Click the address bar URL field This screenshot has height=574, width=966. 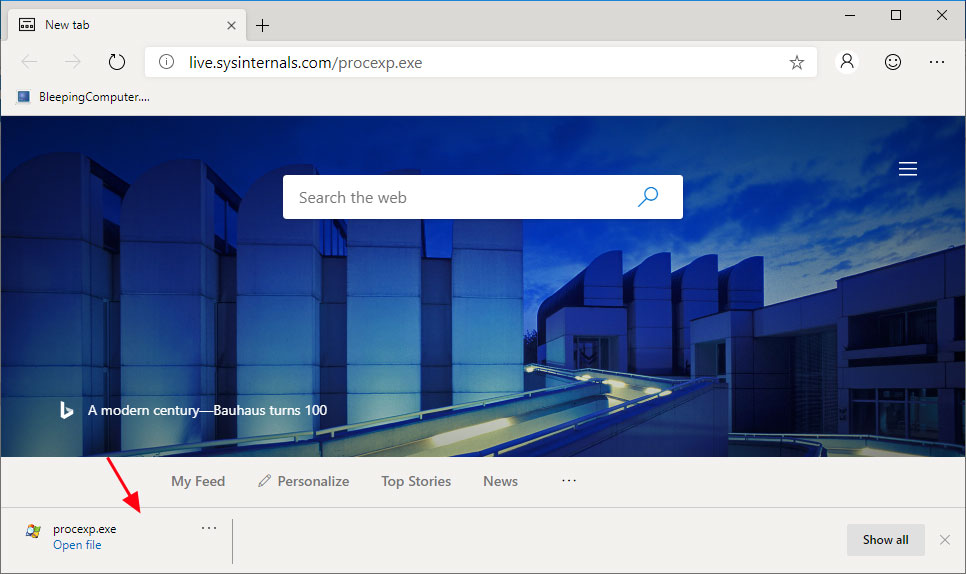pos(481,62)
